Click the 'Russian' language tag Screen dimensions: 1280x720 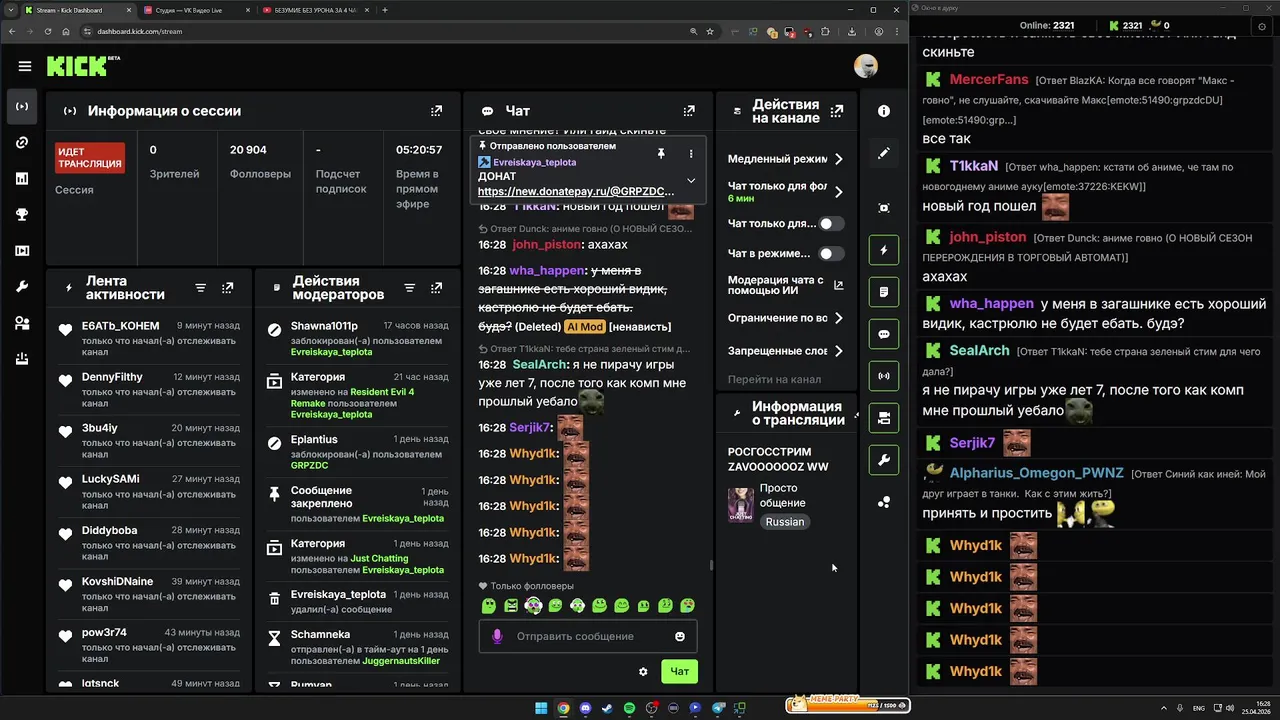pos(785,522)
